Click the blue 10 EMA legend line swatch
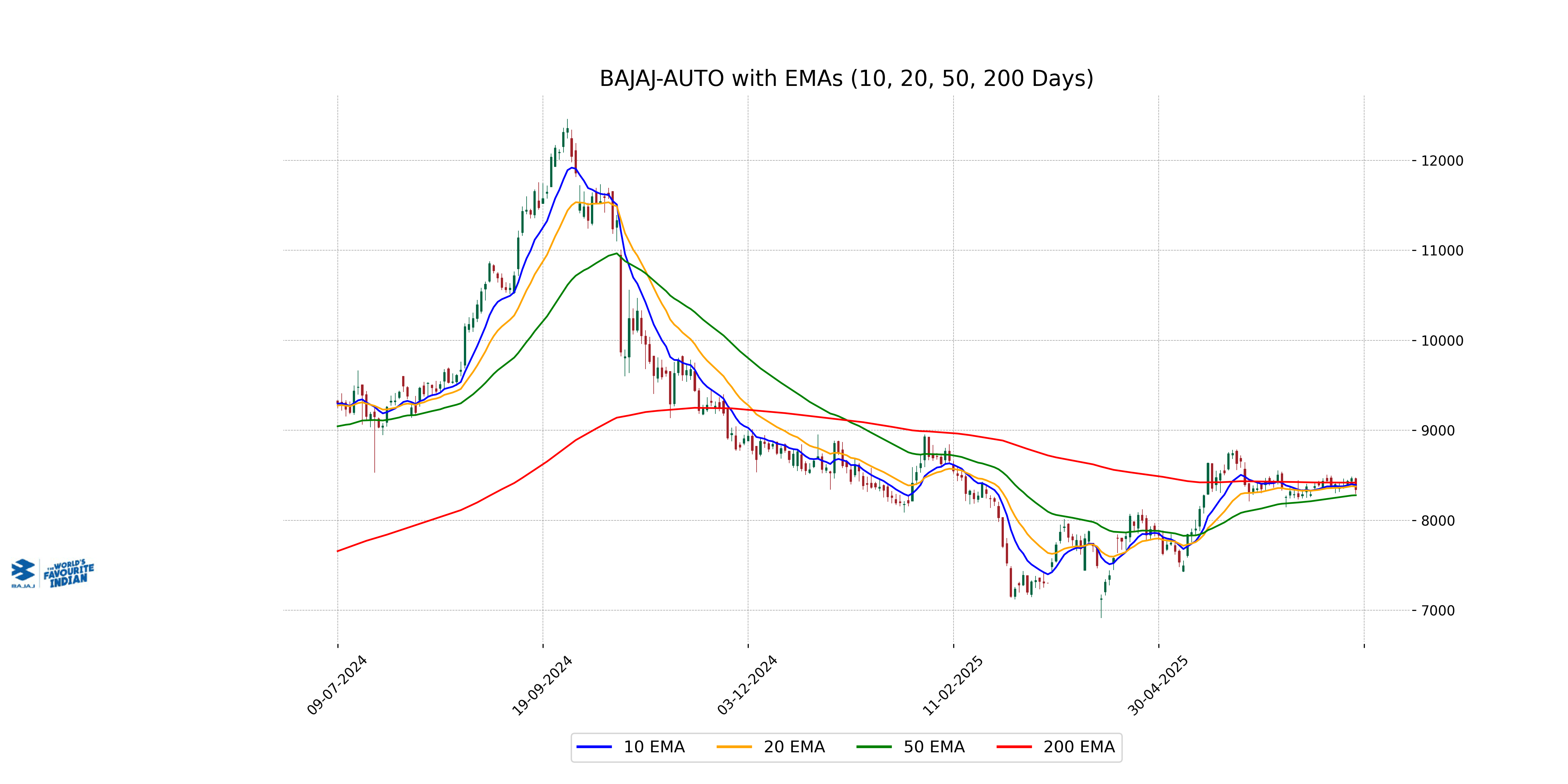Viewport: 1568px width, 784px height. [594, 747]
